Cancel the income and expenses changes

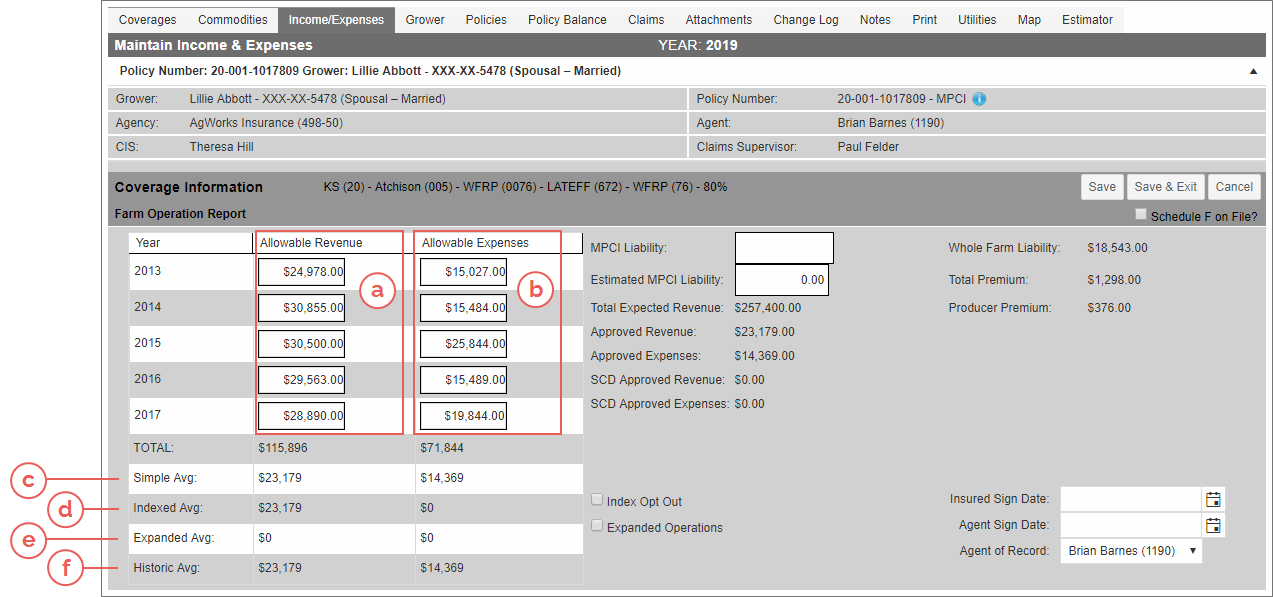1234,187
